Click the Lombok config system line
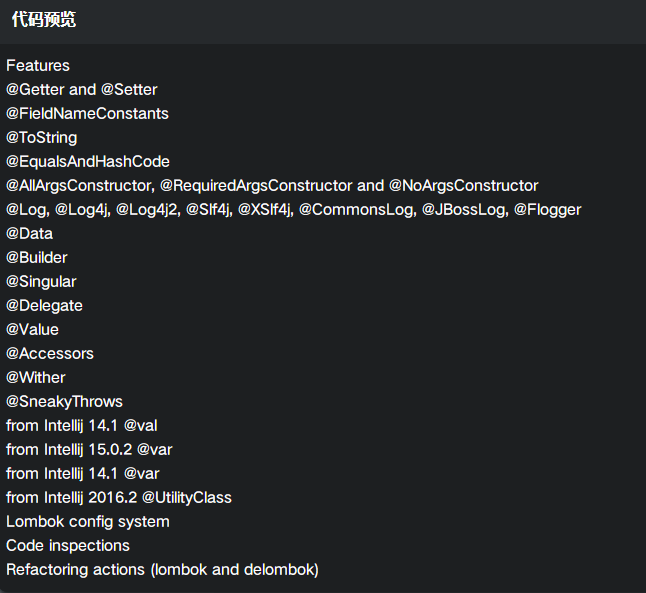 point(88,522)
